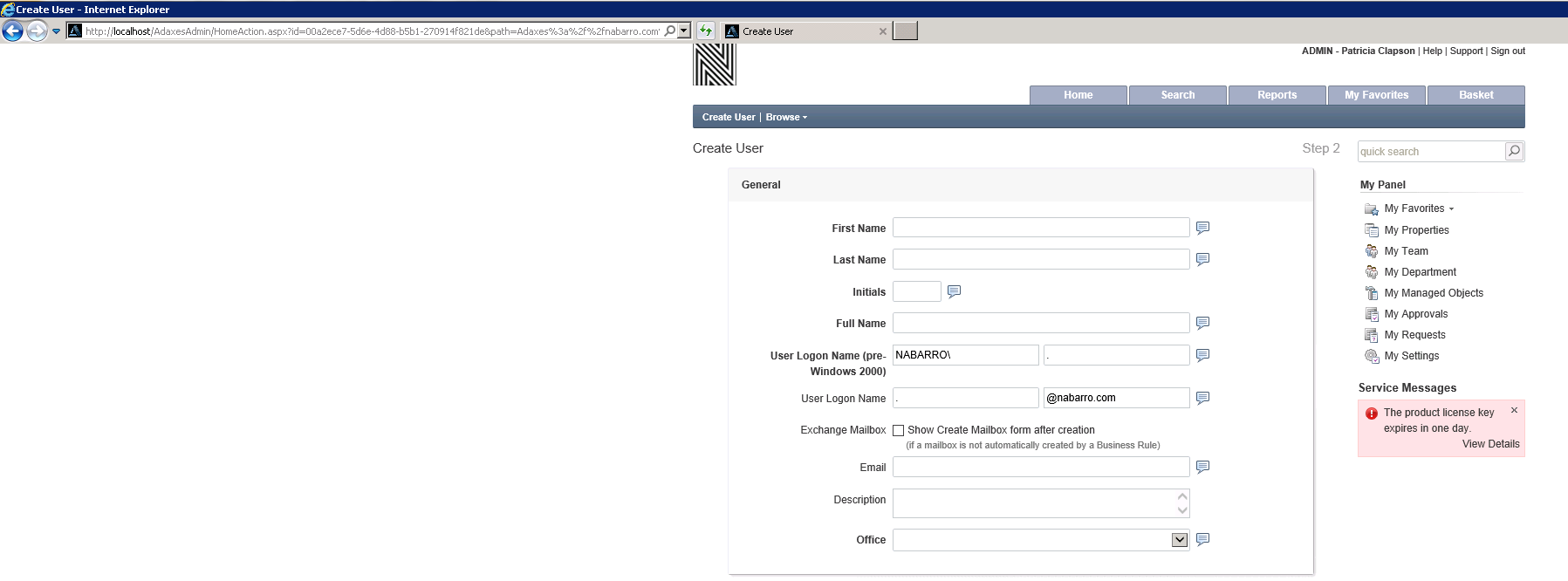Click the My Managed Objects icon
Viewport: 1568px width, 581px height.
(x=1372, y=293)
